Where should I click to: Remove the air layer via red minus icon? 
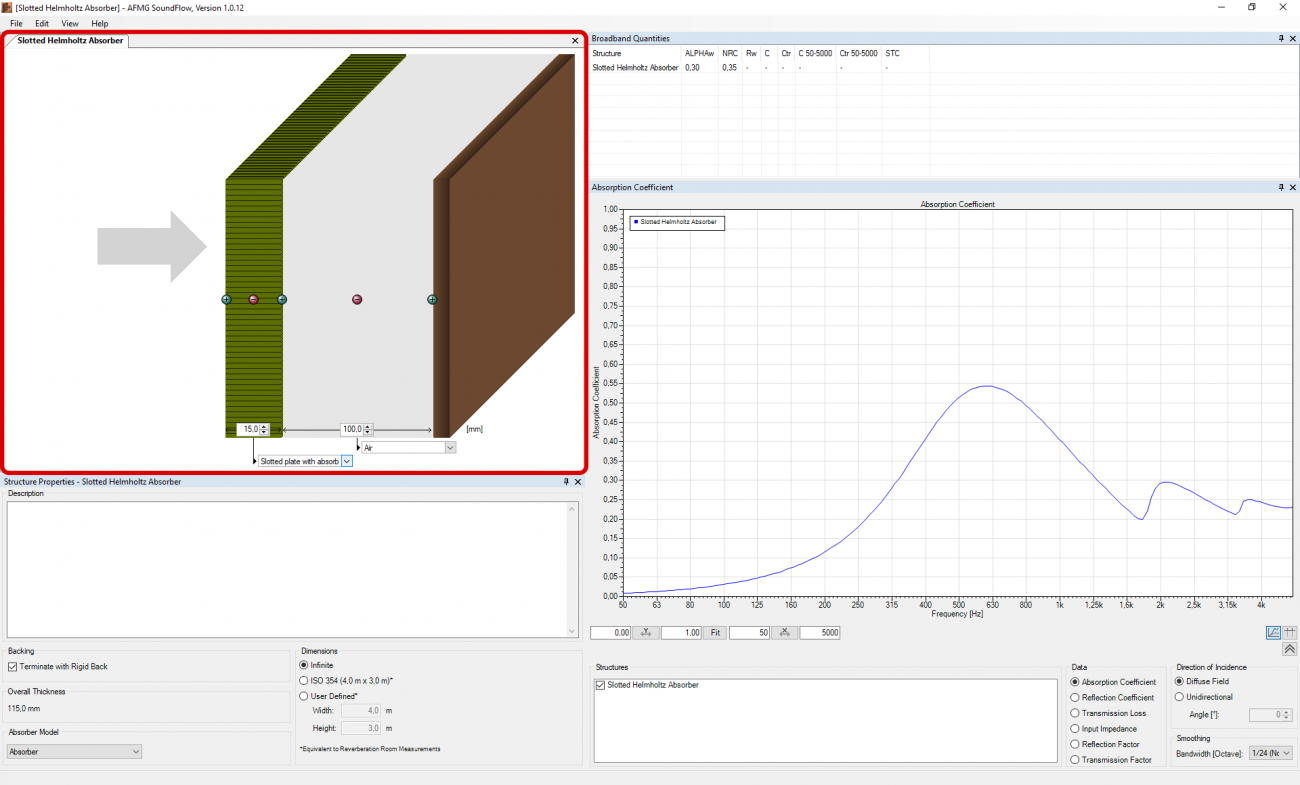pyautogui.click(x=357, y=299)
